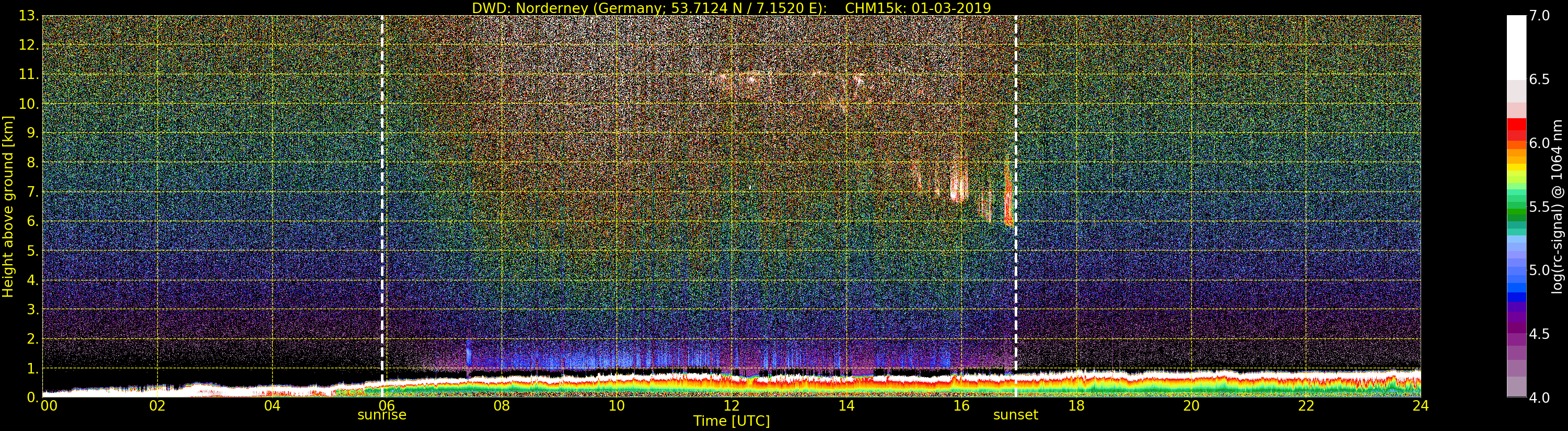Click the y-axis tick label '12.'
This screenshot has height=431, width=1568.
[29, 45]
